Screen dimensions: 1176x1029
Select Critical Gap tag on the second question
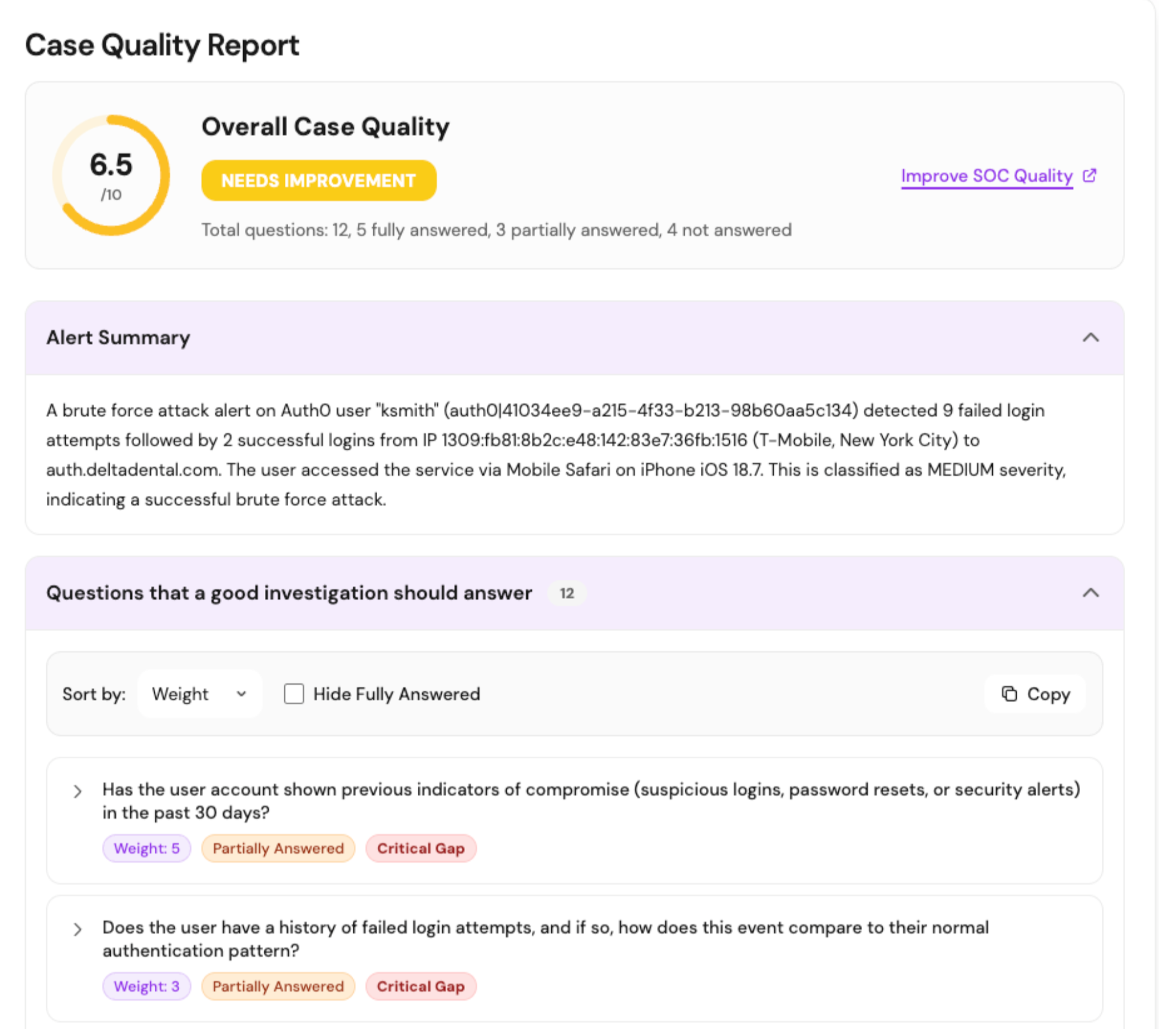tap(420, 986)
